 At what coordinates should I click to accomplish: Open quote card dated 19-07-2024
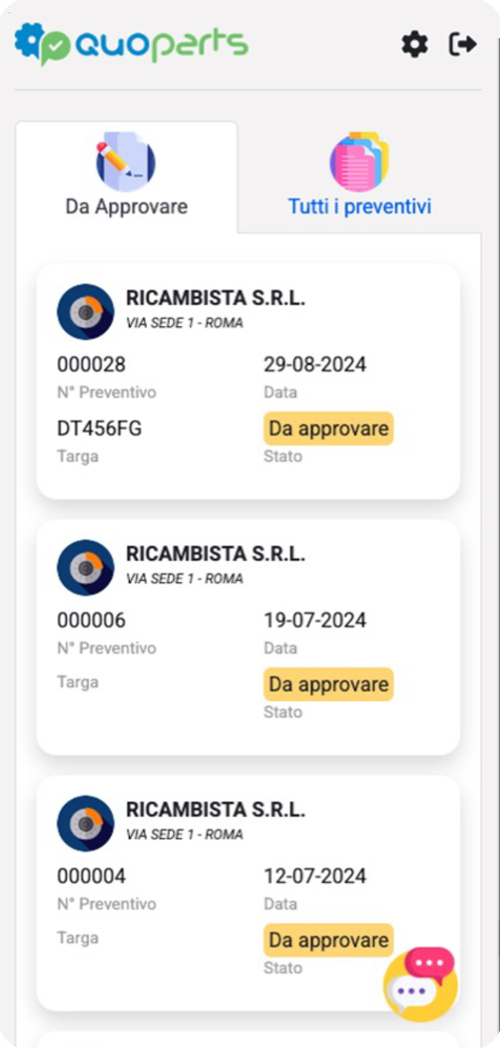(248, 636)
